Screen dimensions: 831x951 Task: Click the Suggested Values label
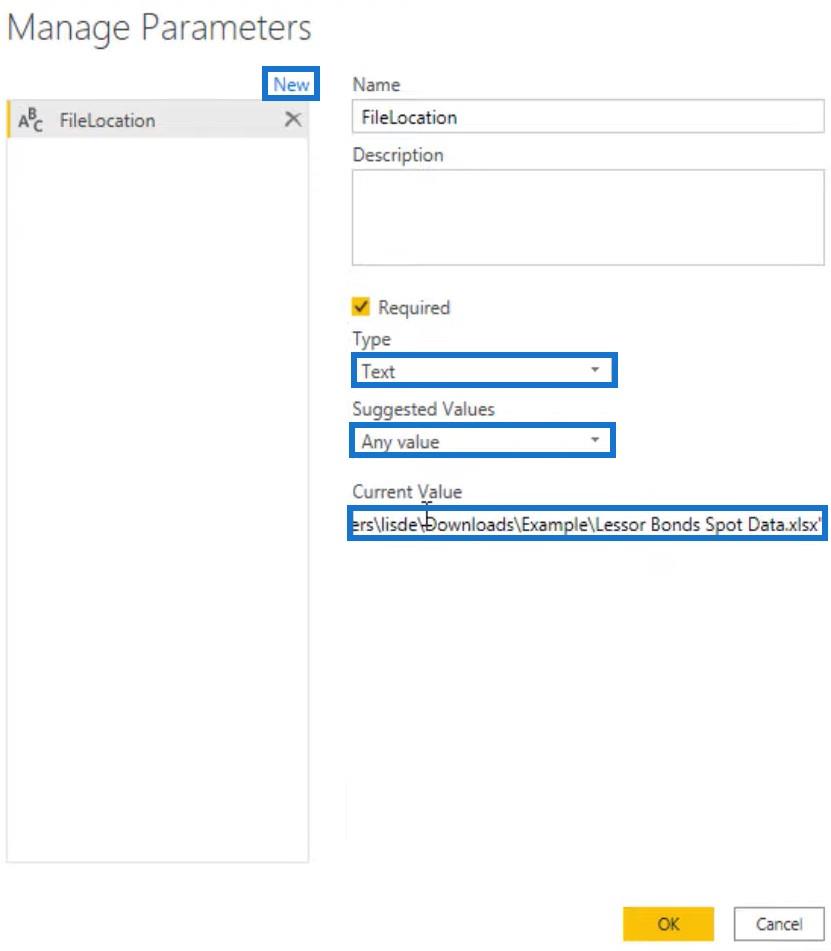[x=423, y=409]
